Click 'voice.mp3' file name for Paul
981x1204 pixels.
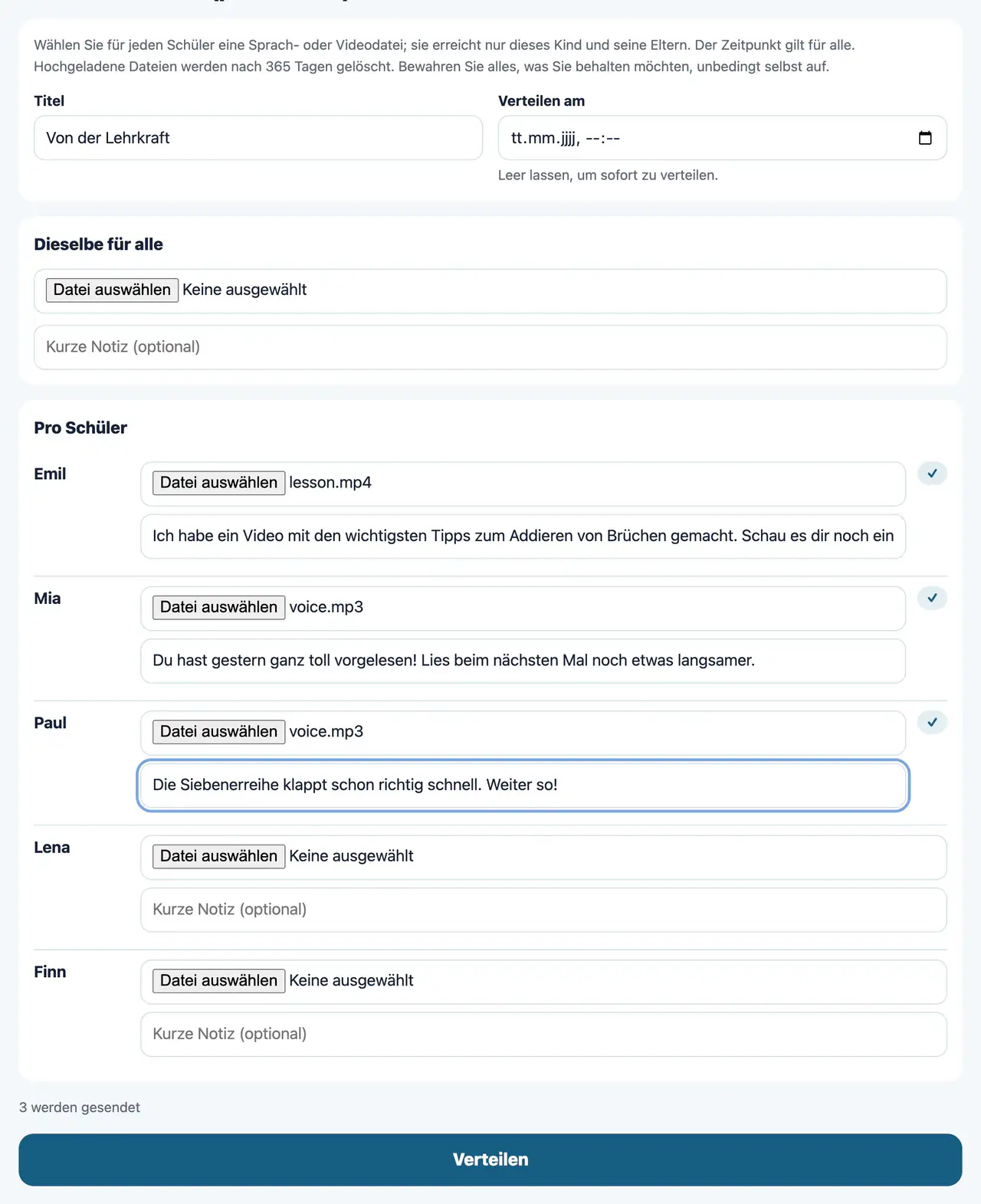(x=326, y=732)
